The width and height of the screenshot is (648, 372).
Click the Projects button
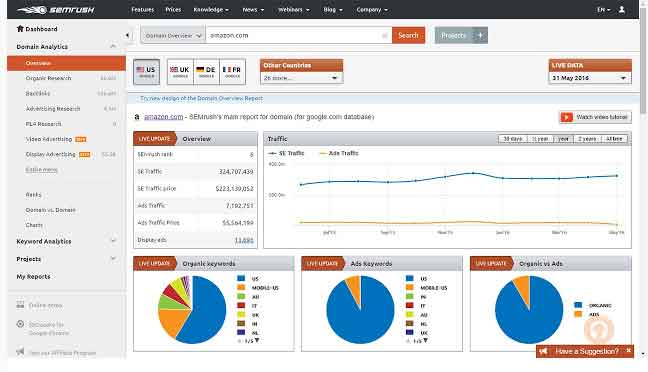click(x=454, y=36)
